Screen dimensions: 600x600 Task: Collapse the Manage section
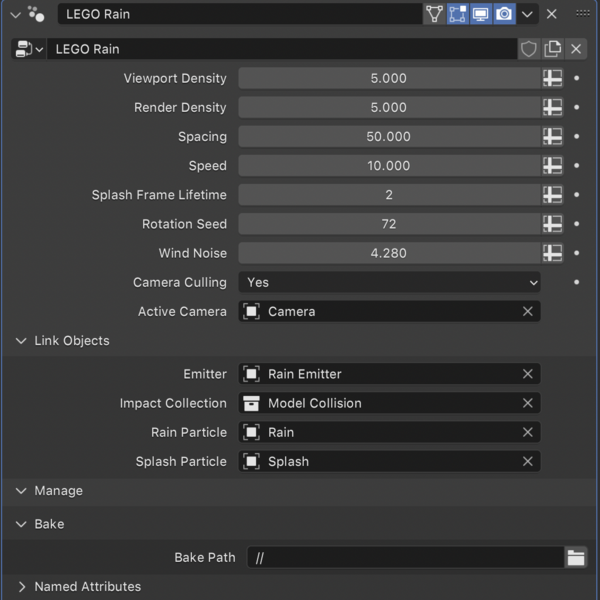click(21, 491)
